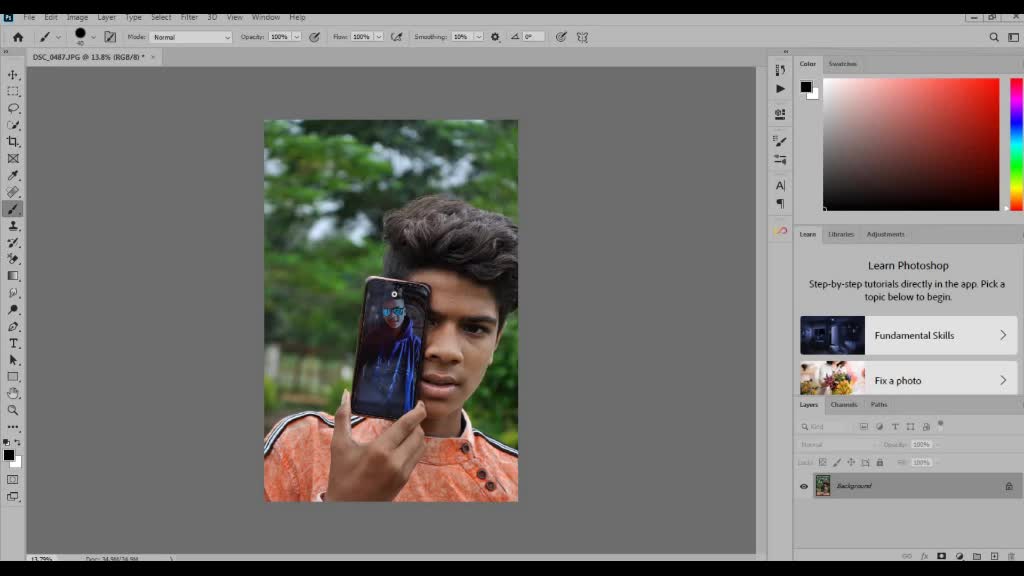
Task: Open the File menu
Action: coord(29,18)
